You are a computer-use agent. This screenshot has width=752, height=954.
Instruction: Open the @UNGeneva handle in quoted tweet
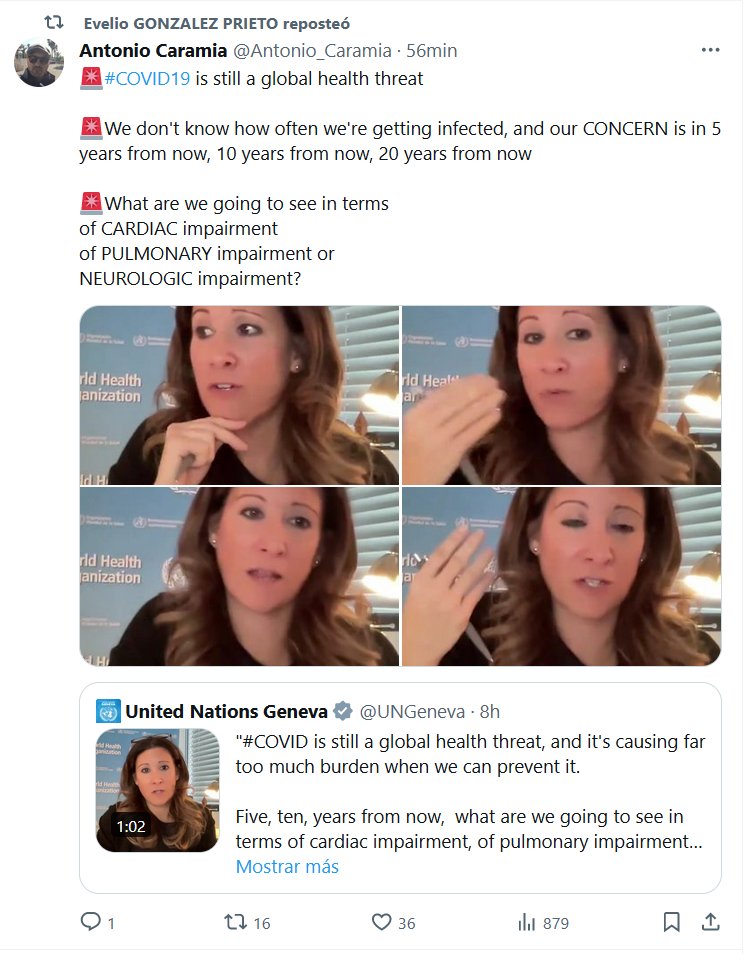tap(413, 711)
